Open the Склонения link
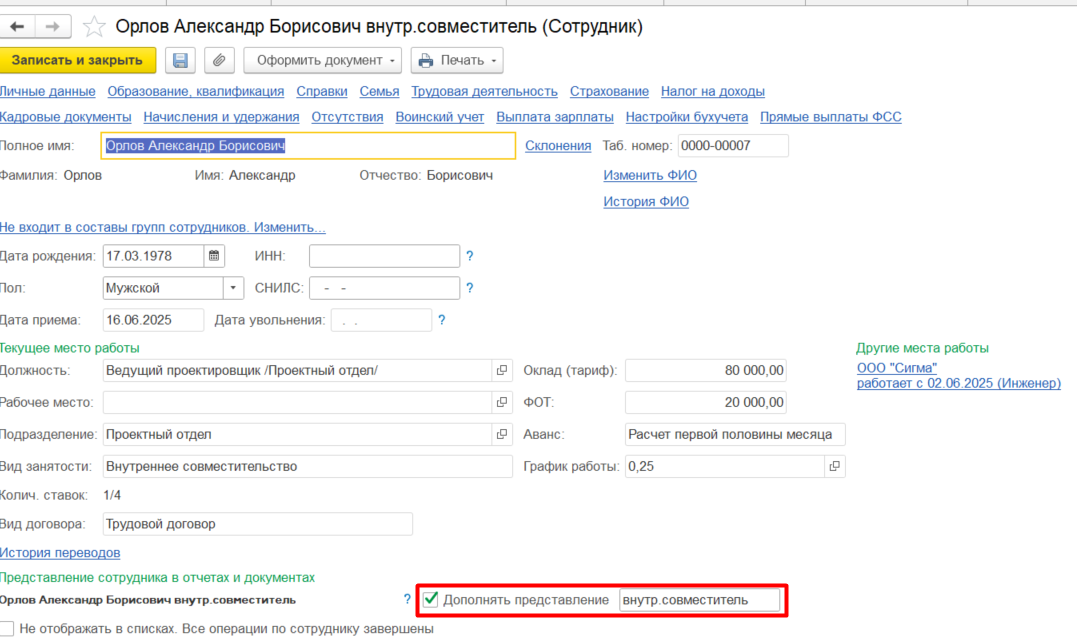Image resolution: width=1077 pixels, height=643 pixels. [x=558, y=146]
